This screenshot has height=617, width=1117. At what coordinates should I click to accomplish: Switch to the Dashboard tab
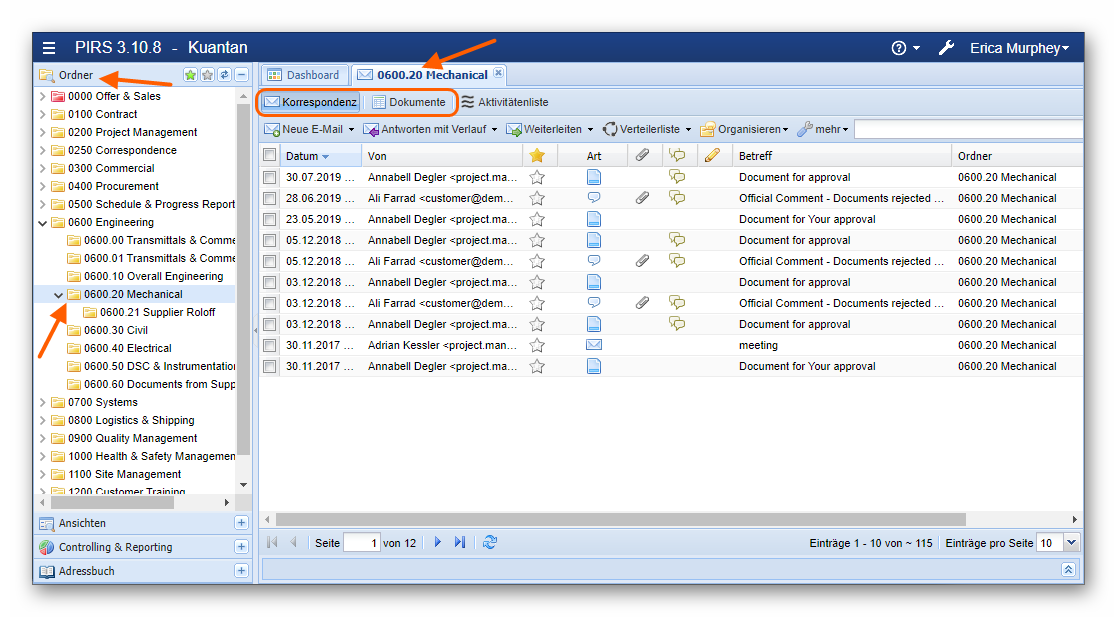[x=304, y=75]
